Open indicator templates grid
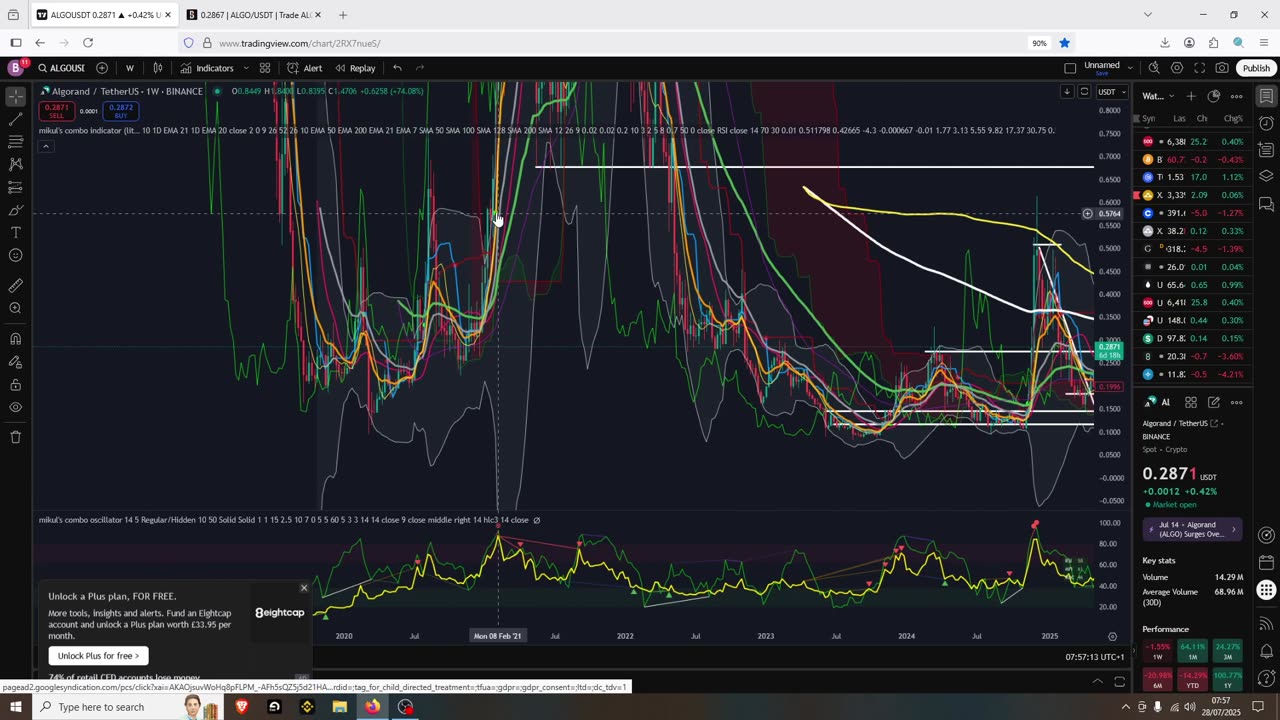The image size is (1280, 720). (x=265, y=68)
